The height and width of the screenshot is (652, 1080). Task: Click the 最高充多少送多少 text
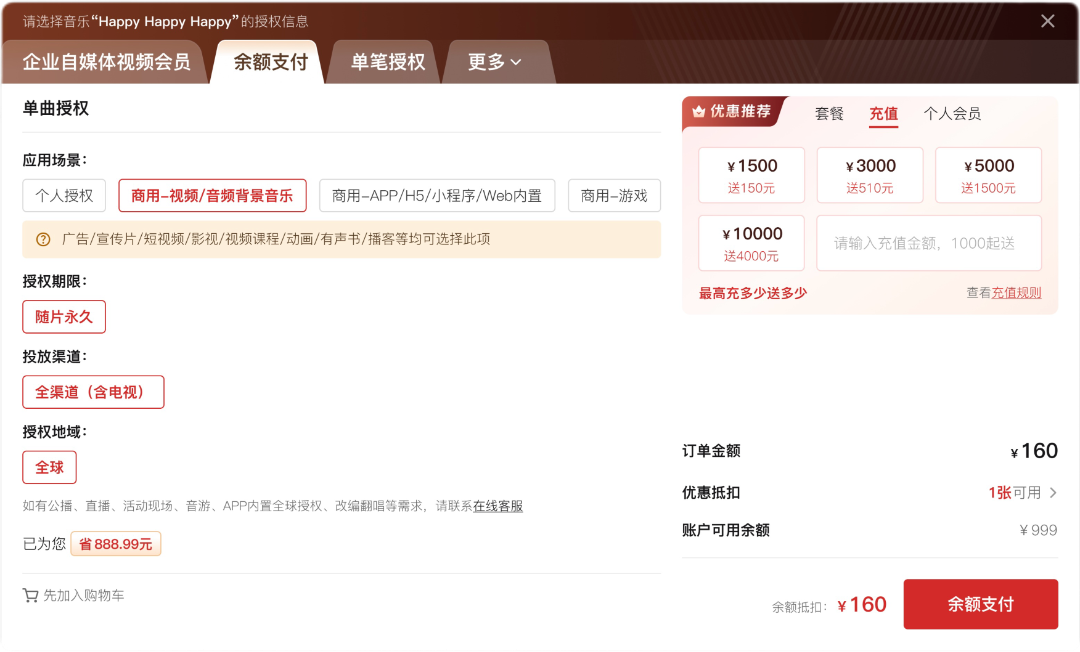[x=753, y=293]
